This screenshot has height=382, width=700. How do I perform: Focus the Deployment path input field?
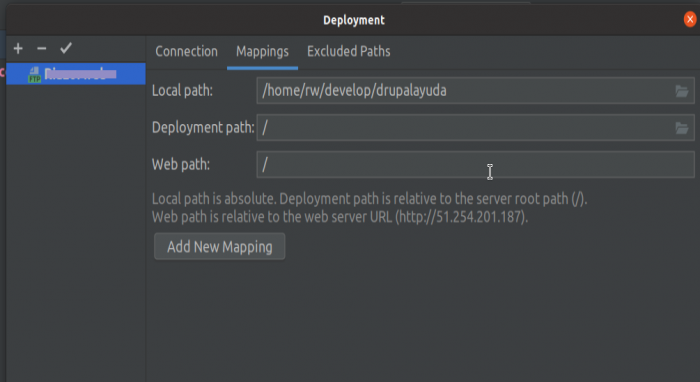click(x=475, y=128)
